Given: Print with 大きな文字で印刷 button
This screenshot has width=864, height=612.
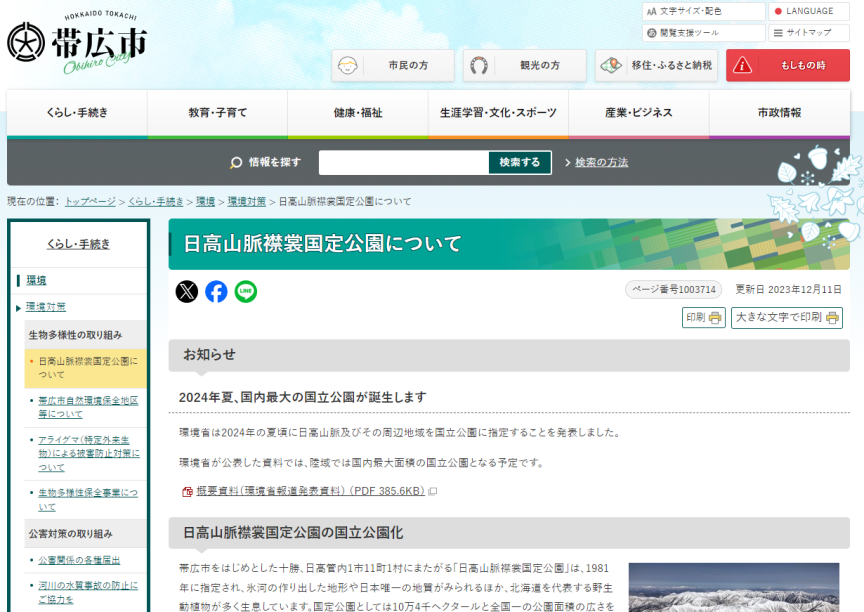Looking at the screenshot, I should pos(786,318).
